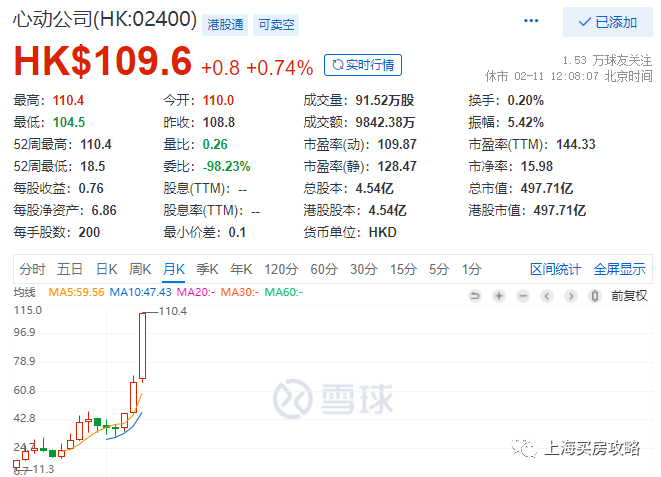Click the 每手股数 value 200
Screen dimensions: 661x477
(x=89, y=232)
